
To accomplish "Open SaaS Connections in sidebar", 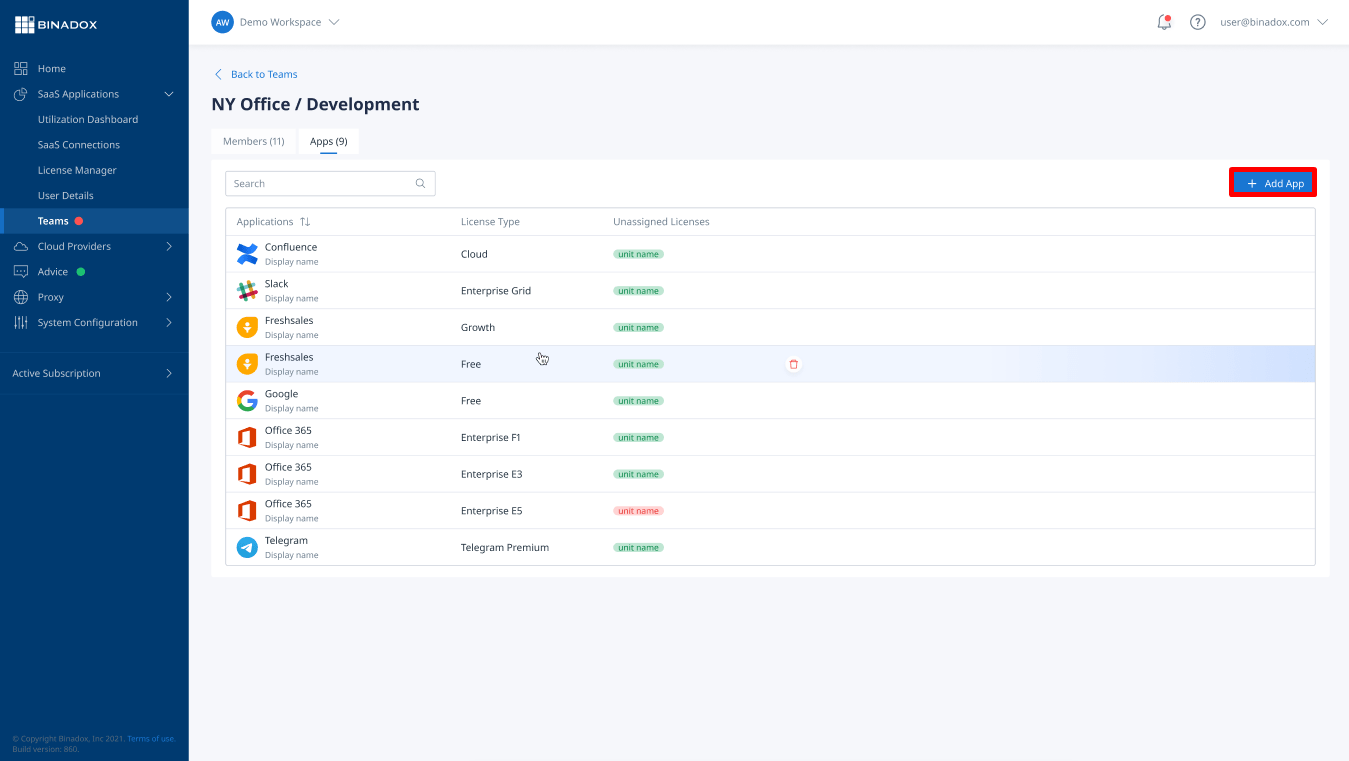I will coord(79,145).
